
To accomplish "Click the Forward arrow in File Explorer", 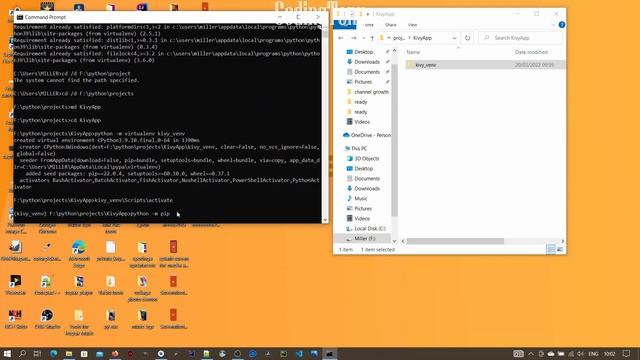I will pyautogui.click(x=353, y=38).
